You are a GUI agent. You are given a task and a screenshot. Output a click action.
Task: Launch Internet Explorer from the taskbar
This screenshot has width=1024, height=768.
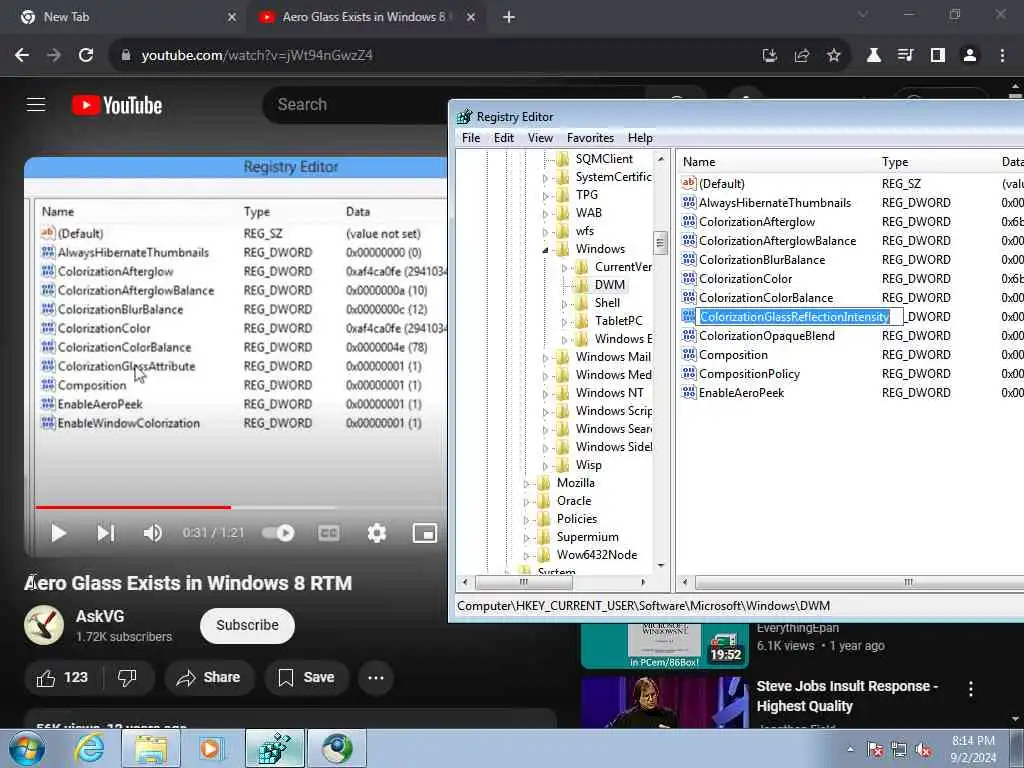click(x=89, y=748)
